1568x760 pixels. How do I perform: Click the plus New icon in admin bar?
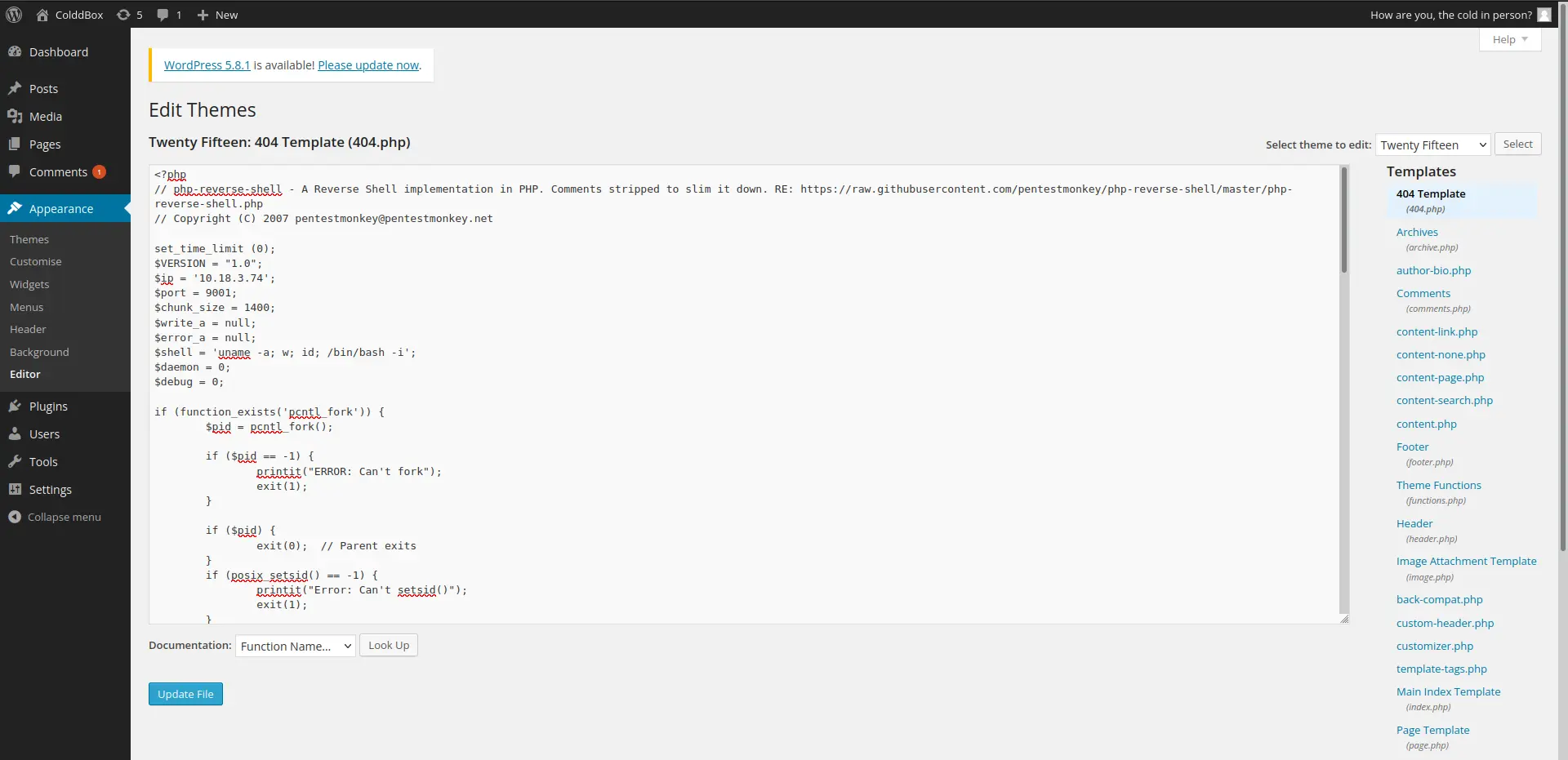click(x=203, y=15)
